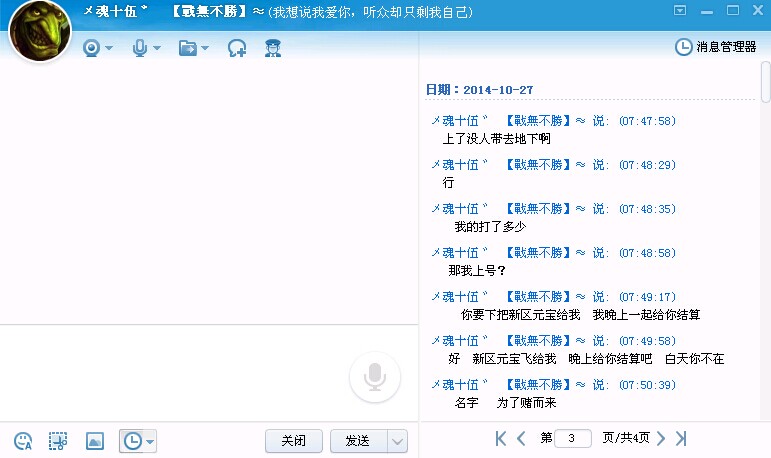Screen dimensions: 771x458
Task: Click the create discussion group icon
Action: [237, 48]
